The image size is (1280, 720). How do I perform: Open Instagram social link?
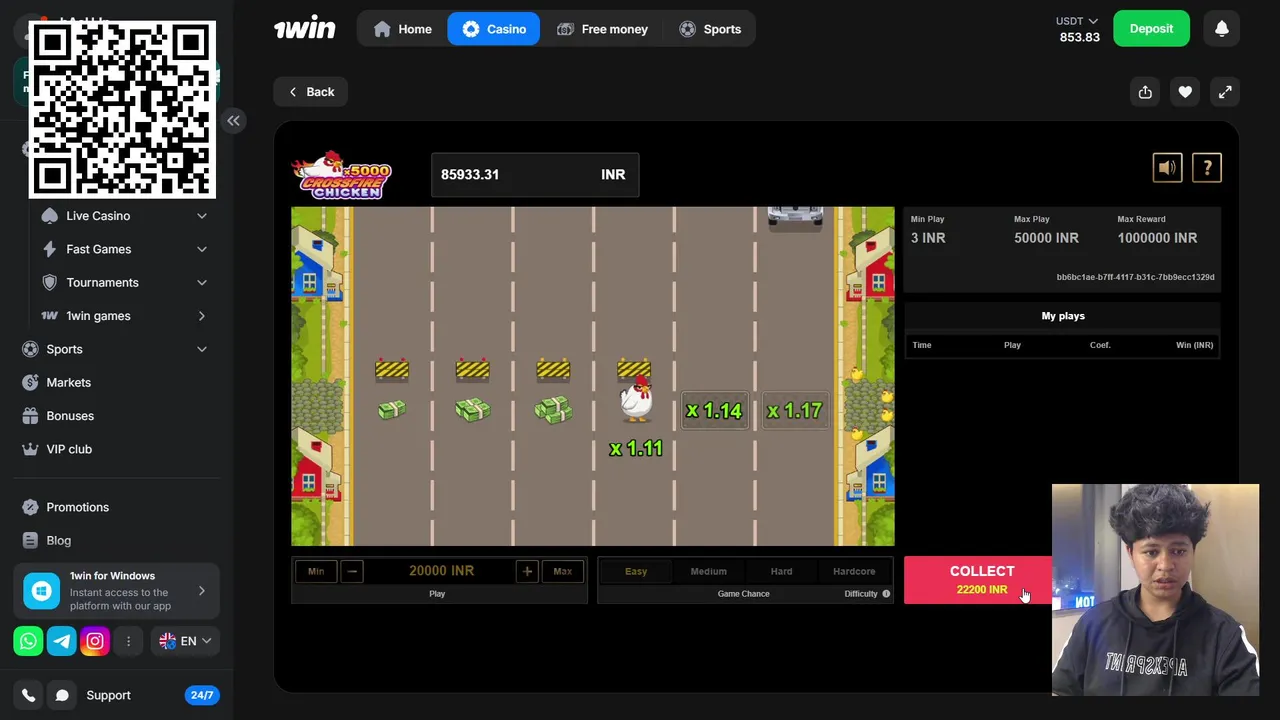tap(94, 641)
